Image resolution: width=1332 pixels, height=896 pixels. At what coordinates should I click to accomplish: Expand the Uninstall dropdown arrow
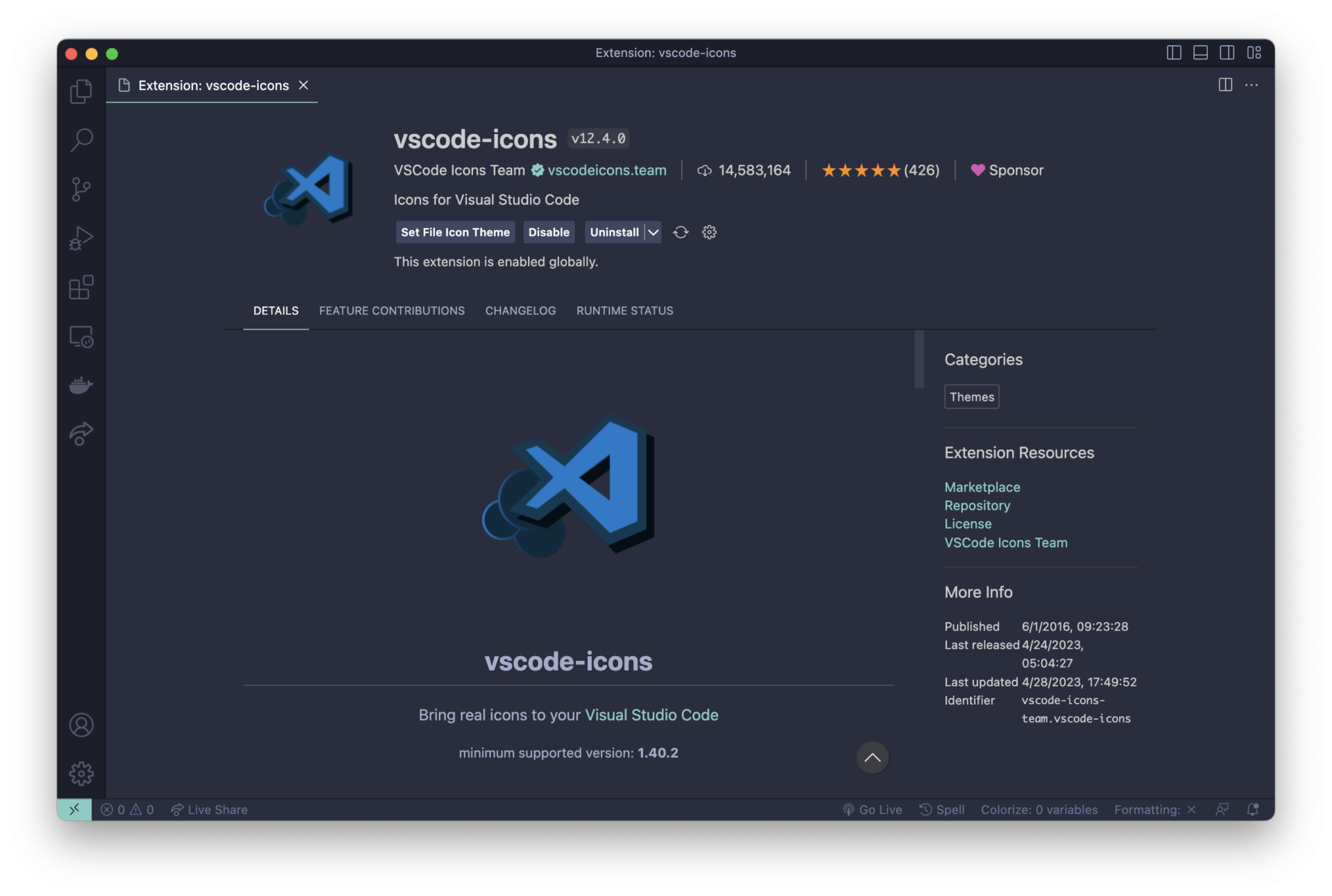653,232
